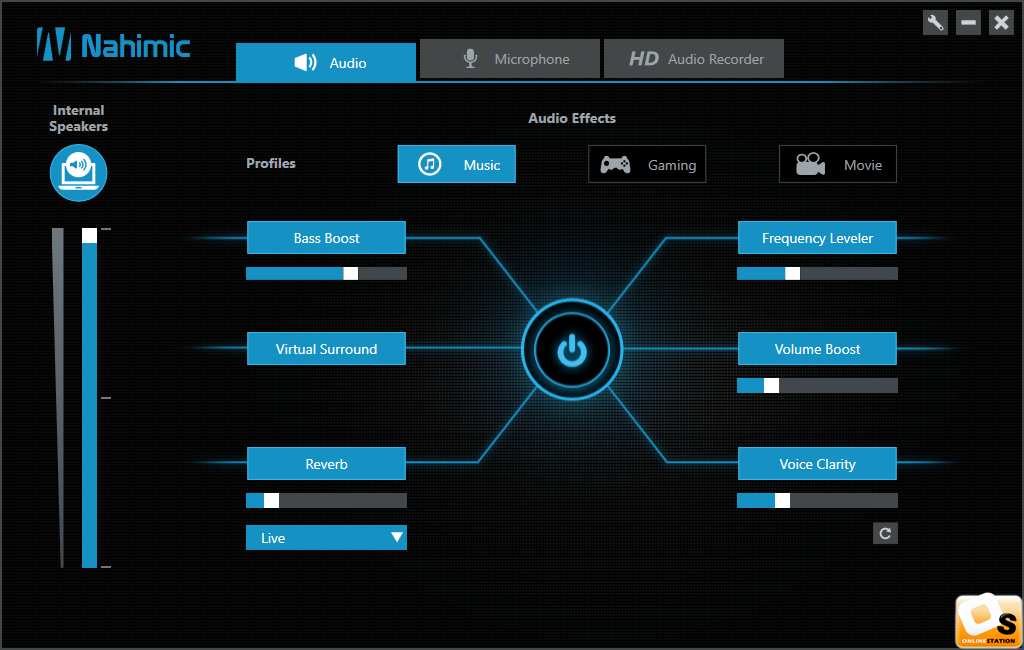Select the Movie profile
The image size is (1024, 650).
(x=838, y=164)
